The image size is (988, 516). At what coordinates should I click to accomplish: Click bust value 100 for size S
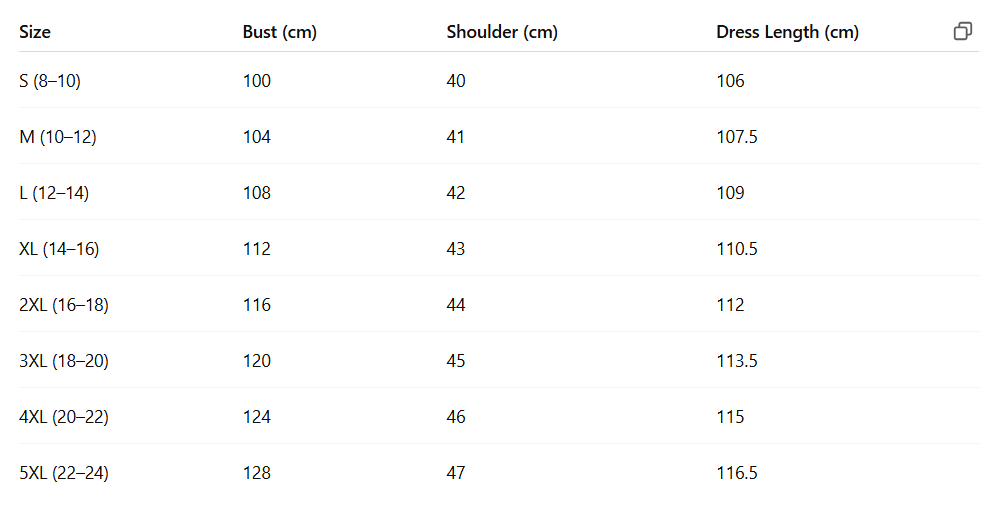pyautogui.click(x=257, y=81)
